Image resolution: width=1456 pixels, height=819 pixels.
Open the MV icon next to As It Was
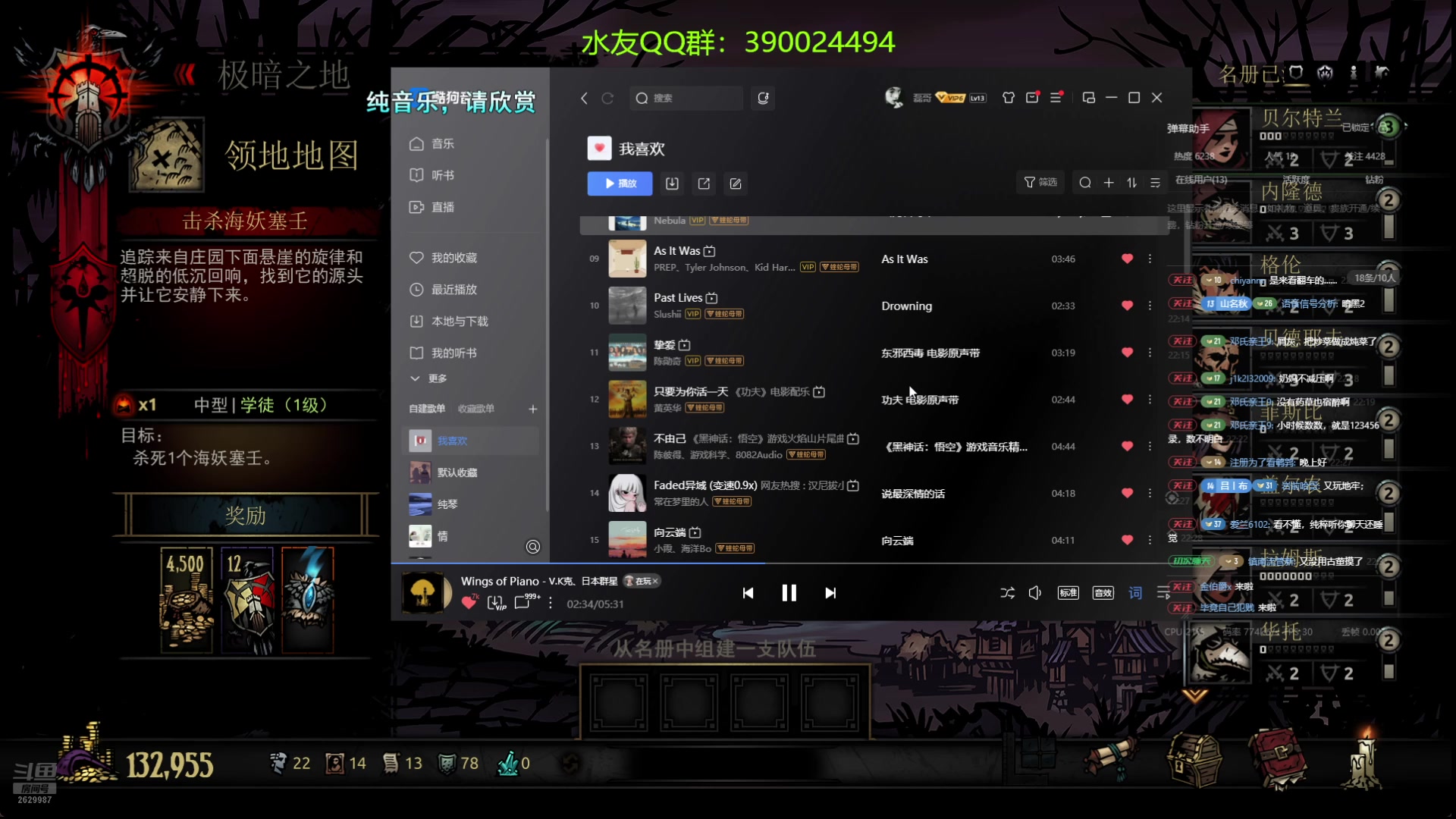click(710, 251)
